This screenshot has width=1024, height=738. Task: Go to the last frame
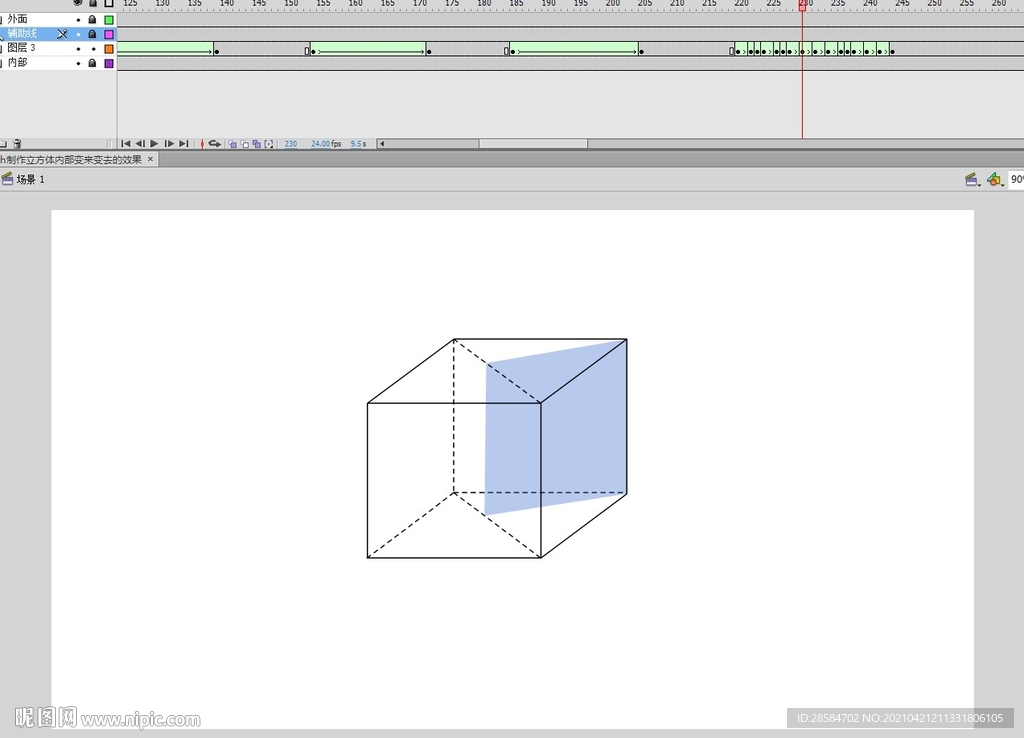(184, 144)
